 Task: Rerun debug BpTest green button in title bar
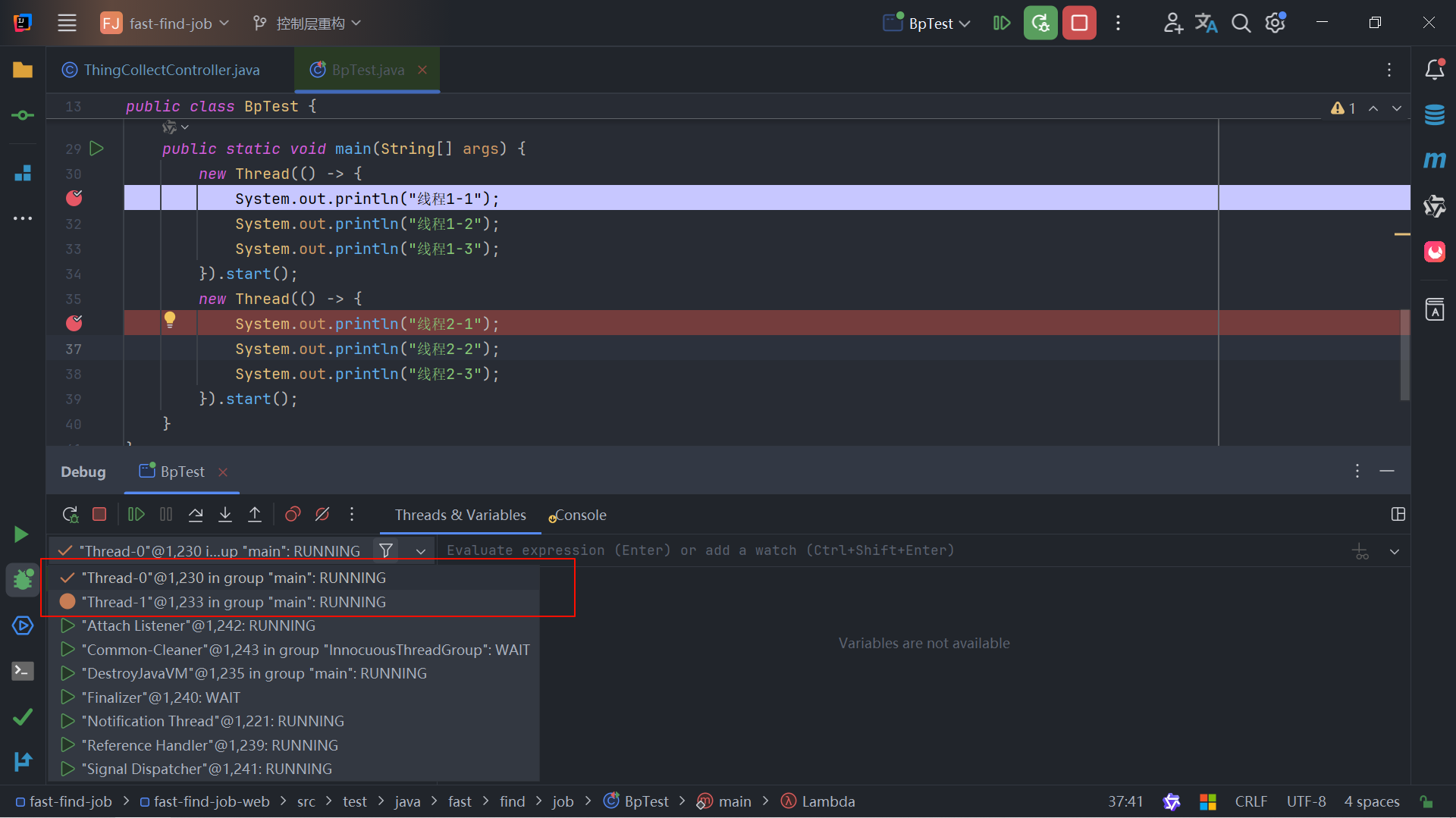(x=1040, y=23)
